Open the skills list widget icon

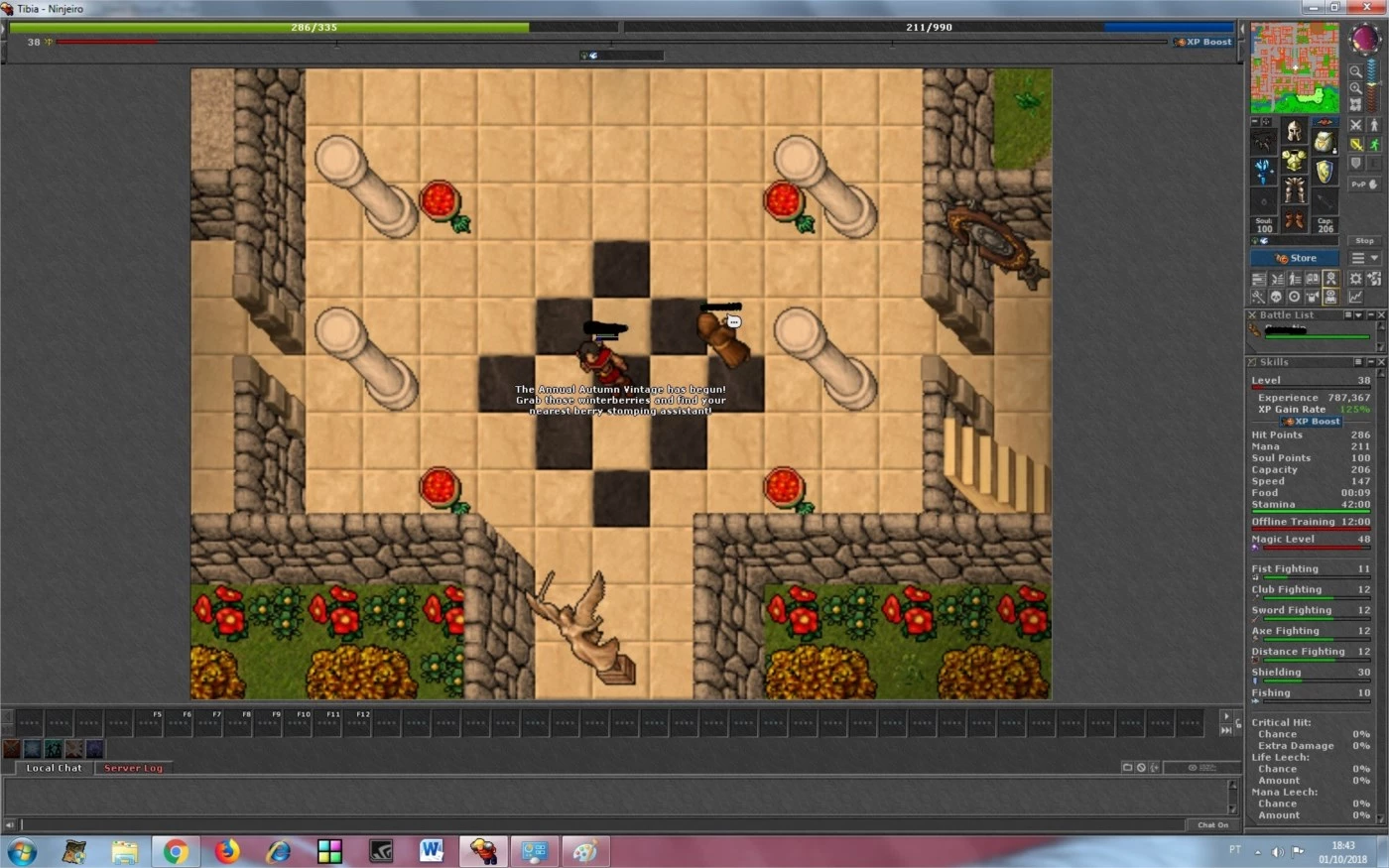tap(1258, 279)
